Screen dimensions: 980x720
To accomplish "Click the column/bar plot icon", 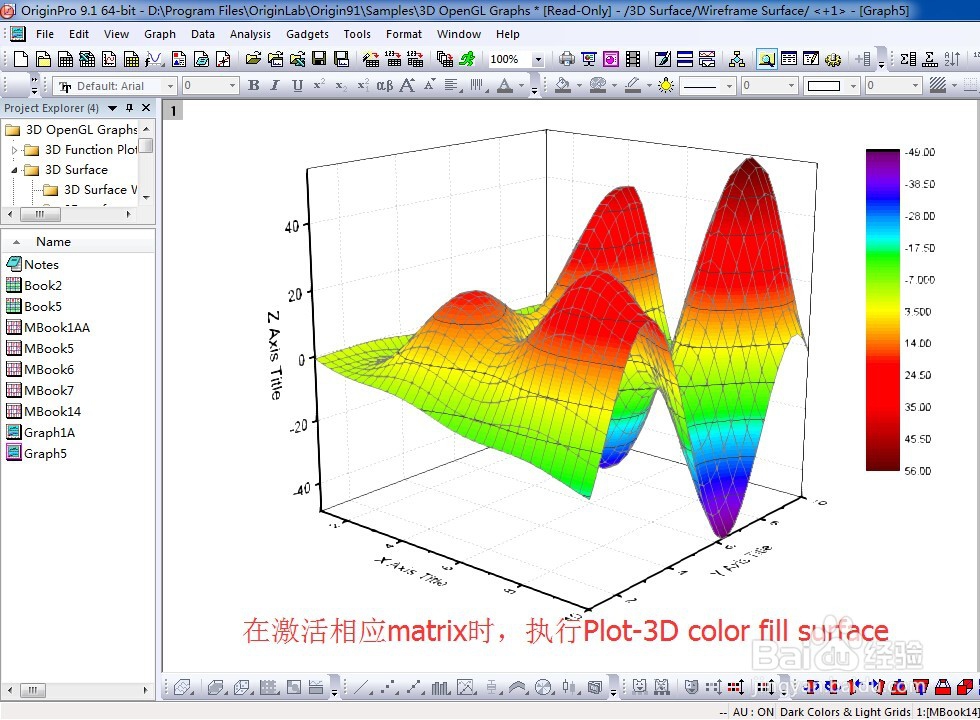I will 441,688.
